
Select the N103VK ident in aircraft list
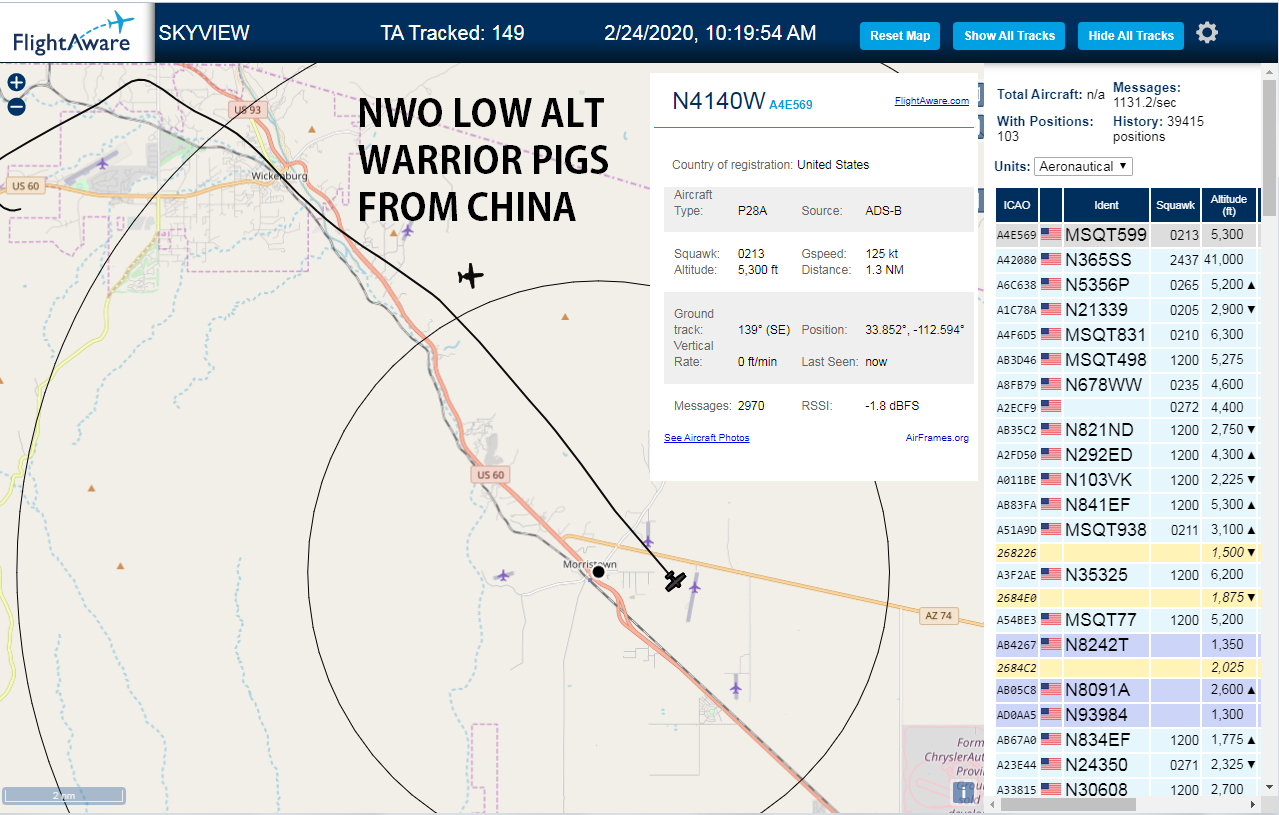pyautogui.click(x=1098, y=480)
